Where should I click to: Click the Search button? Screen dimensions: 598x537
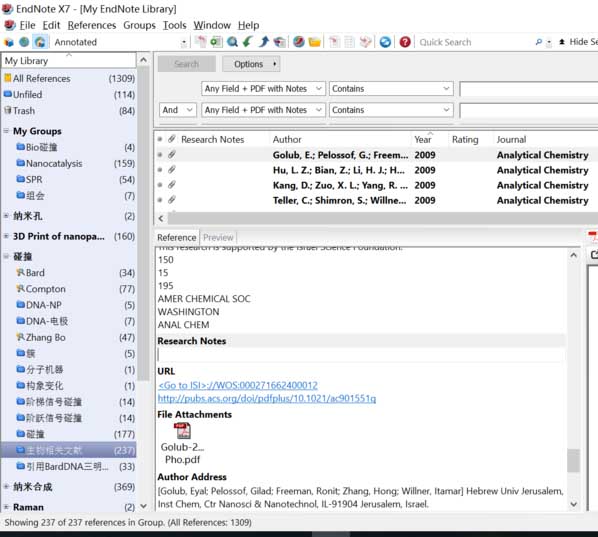186,64
